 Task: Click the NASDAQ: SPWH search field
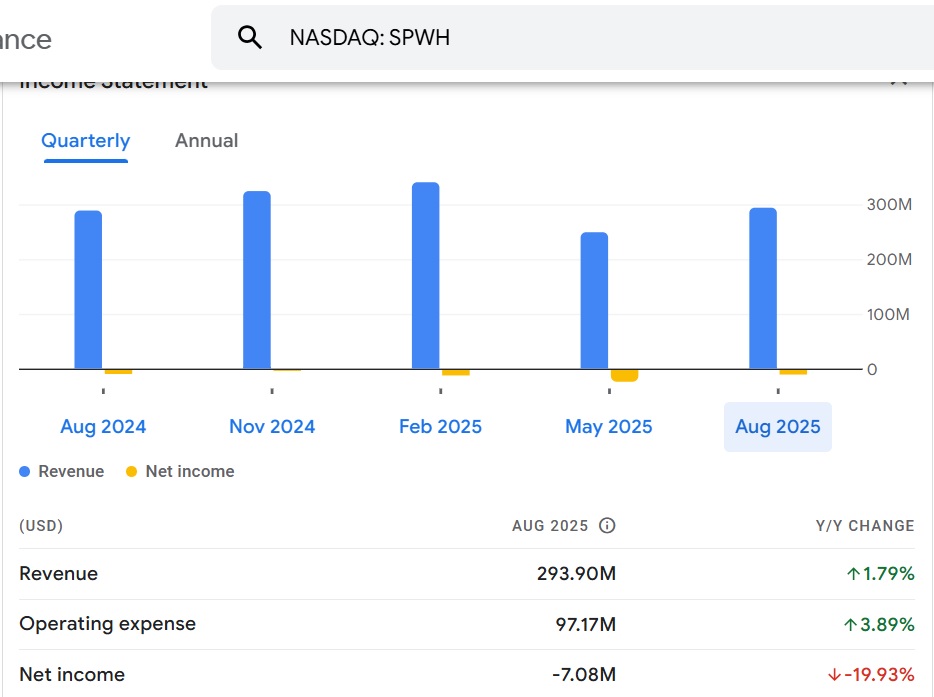coord(572,38)
